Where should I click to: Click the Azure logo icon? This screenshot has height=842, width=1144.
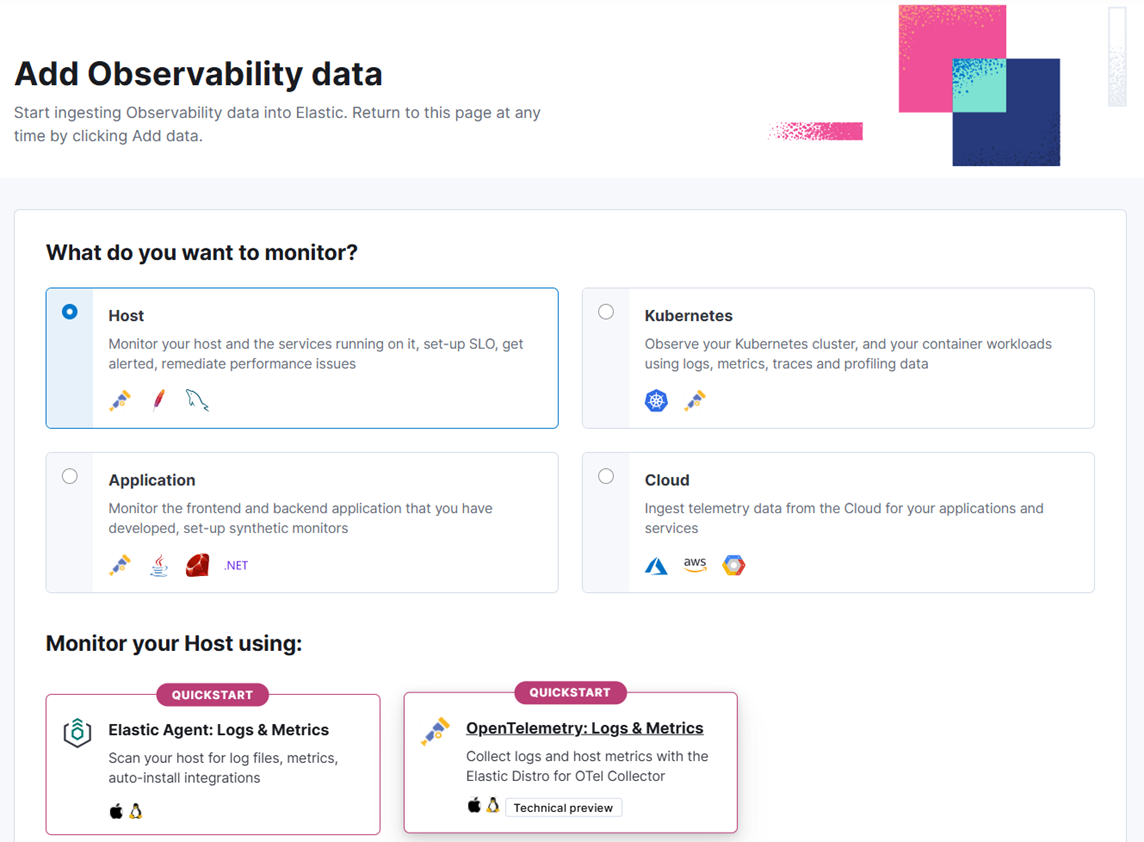656,566
